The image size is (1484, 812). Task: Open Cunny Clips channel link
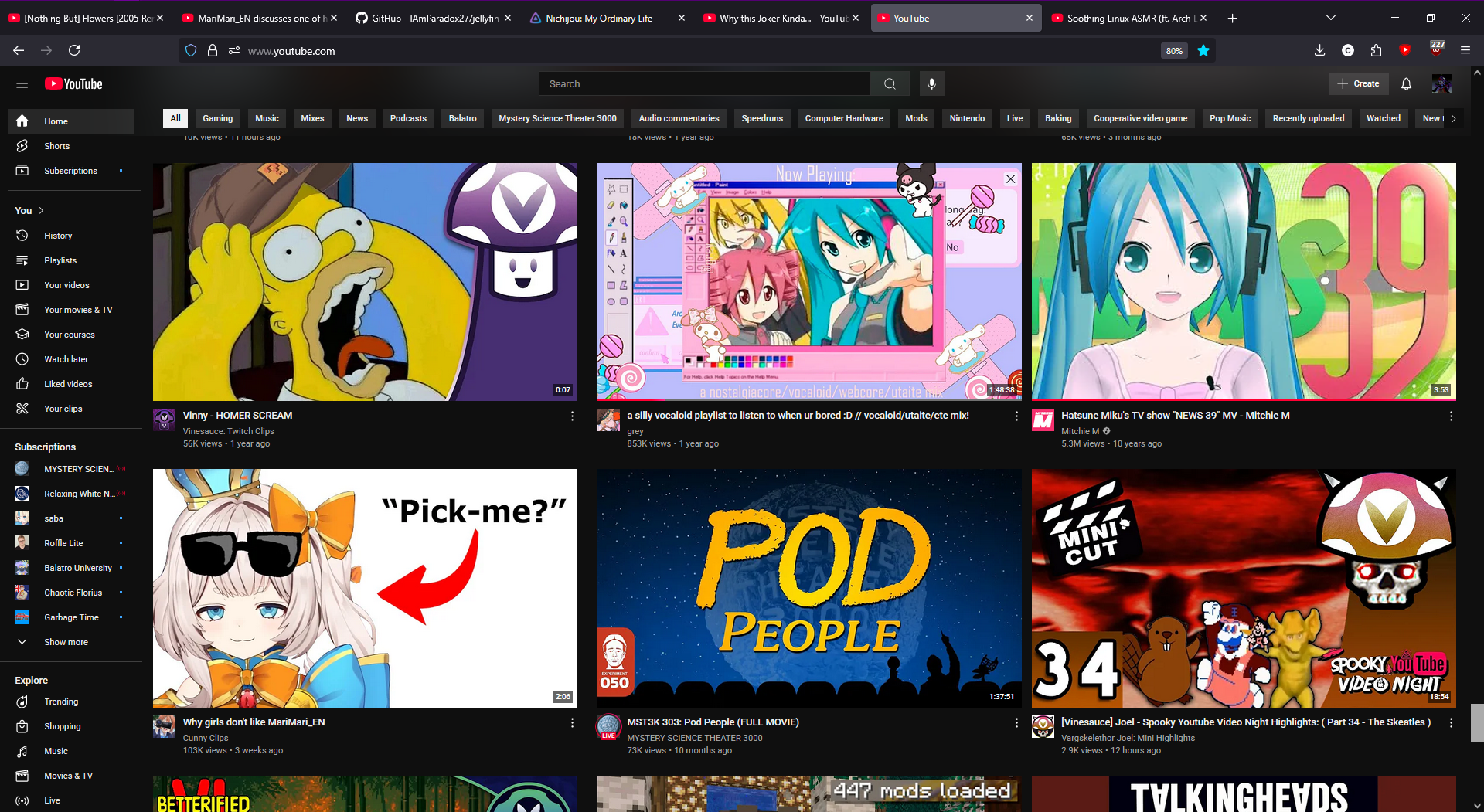(206, 738)
